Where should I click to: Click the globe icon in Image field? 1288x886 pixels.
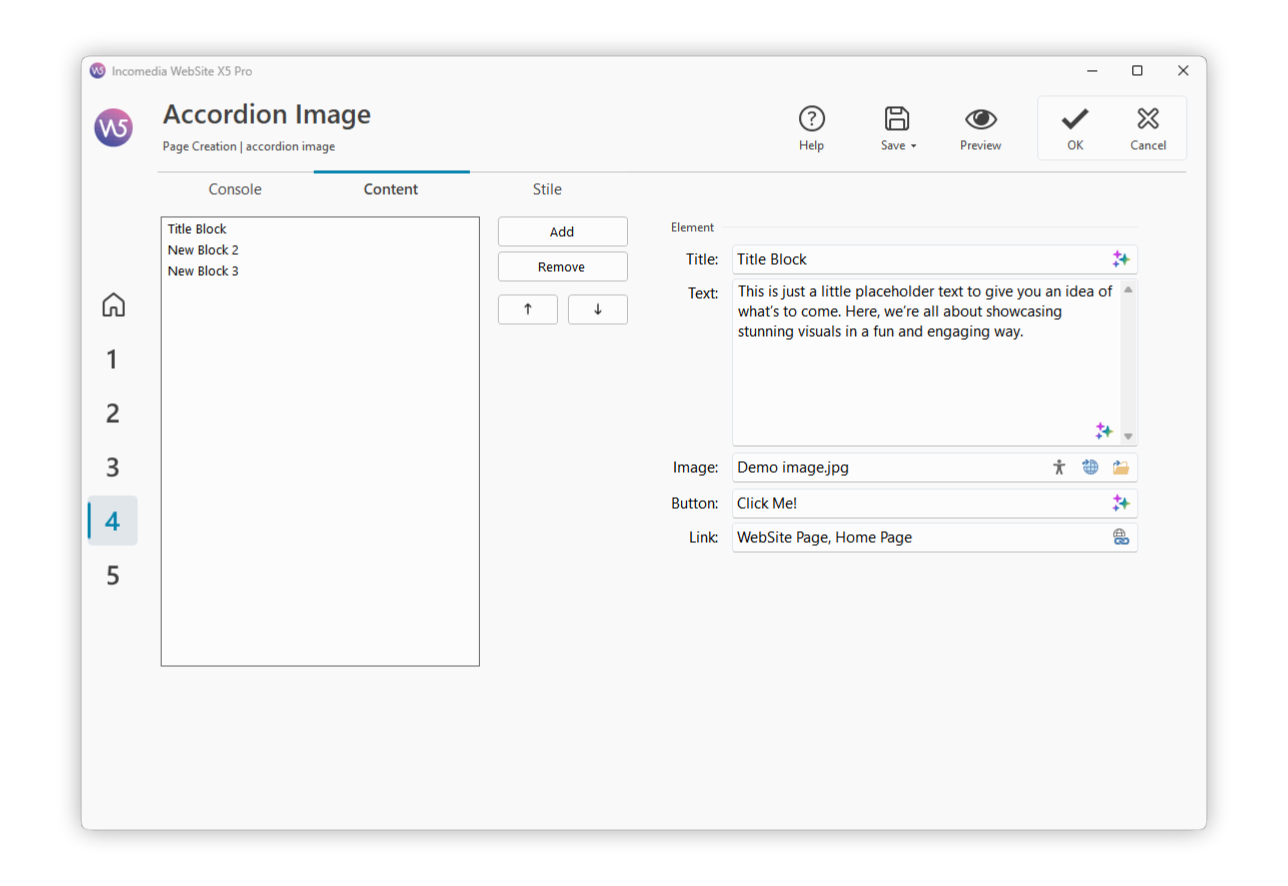coord(1090,467)
